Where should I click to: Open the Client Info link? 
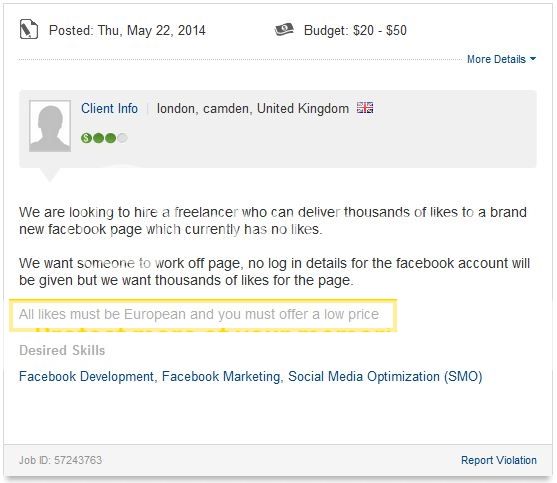point(109,108)
